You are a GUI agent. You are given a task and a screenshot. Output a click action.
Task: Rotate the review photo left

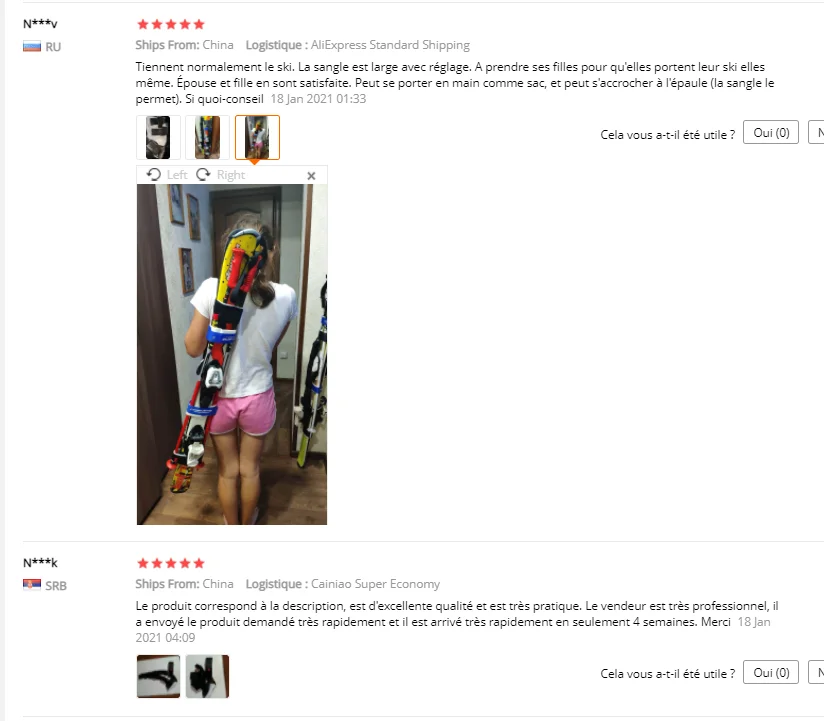click(x=167, y=174)
